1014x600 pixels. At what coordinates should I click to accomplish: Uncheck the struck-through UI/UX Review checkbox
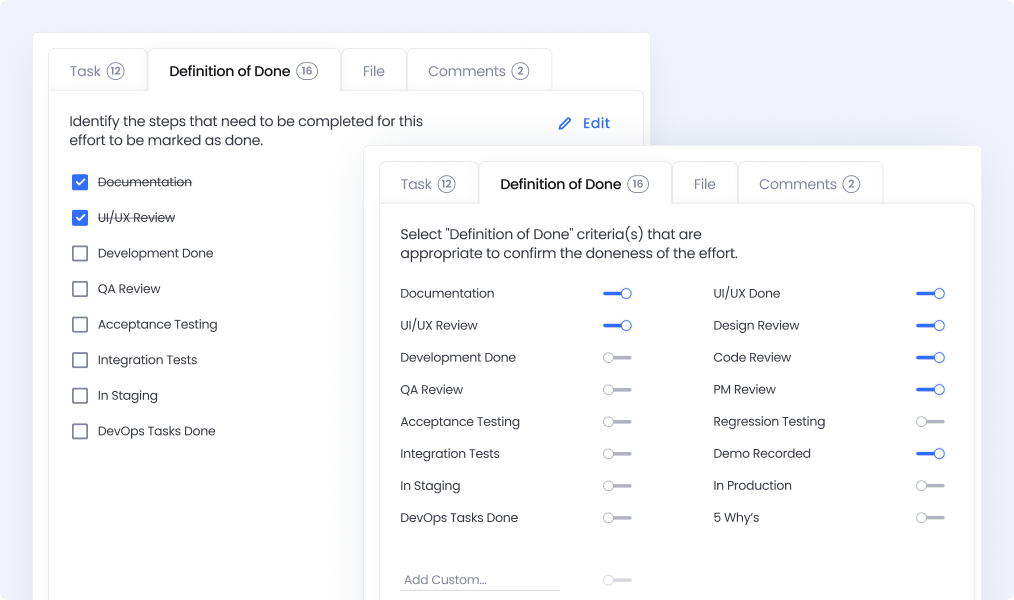[80, 218]
